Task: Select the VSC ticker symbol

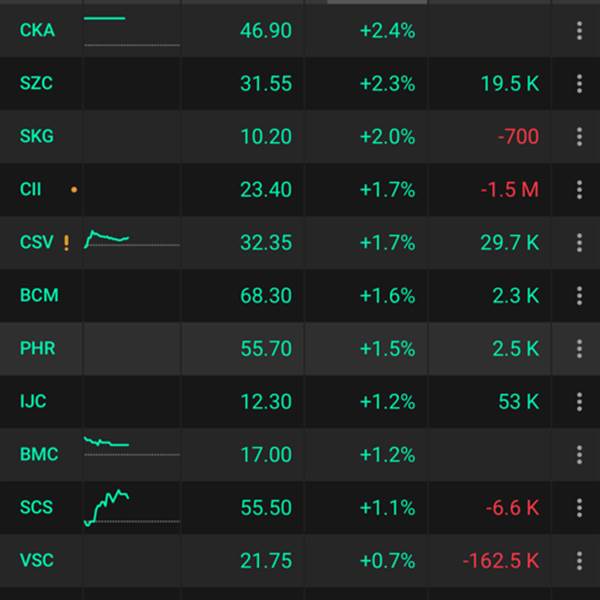Action: tap(36, 561)
